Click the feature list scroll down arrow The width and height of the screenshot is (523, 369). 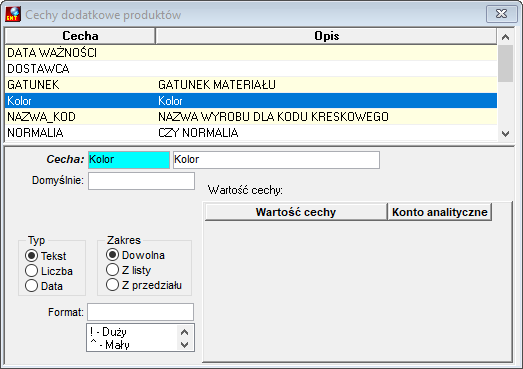click(x=505, y=133)
